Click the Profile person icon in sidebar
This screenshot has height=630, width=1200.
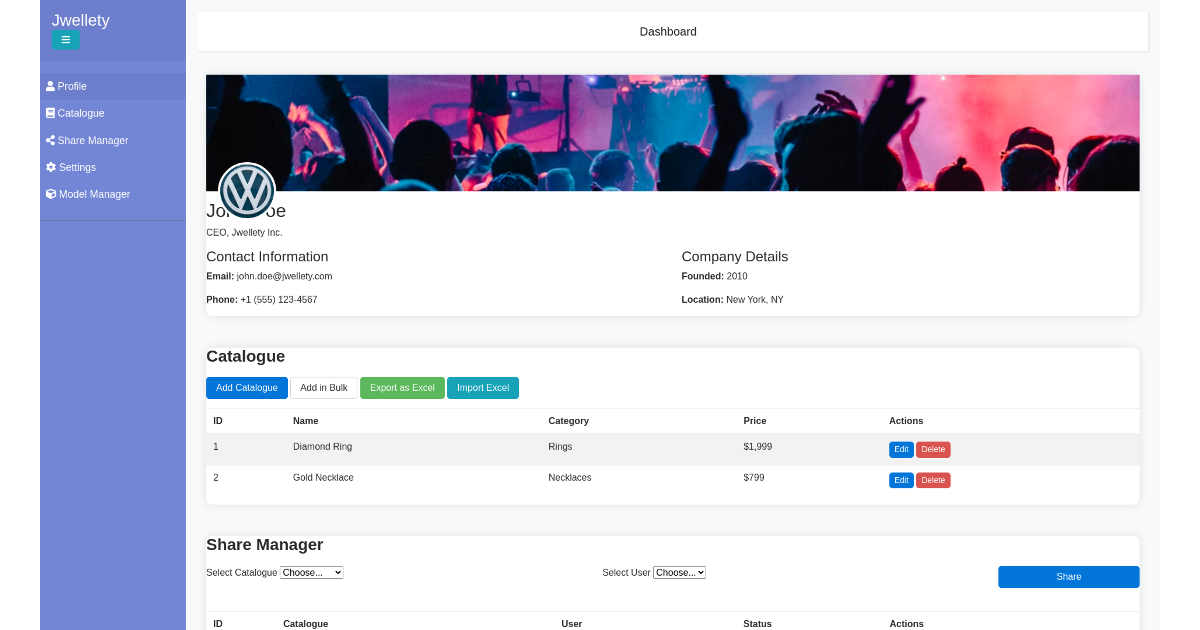49,86
